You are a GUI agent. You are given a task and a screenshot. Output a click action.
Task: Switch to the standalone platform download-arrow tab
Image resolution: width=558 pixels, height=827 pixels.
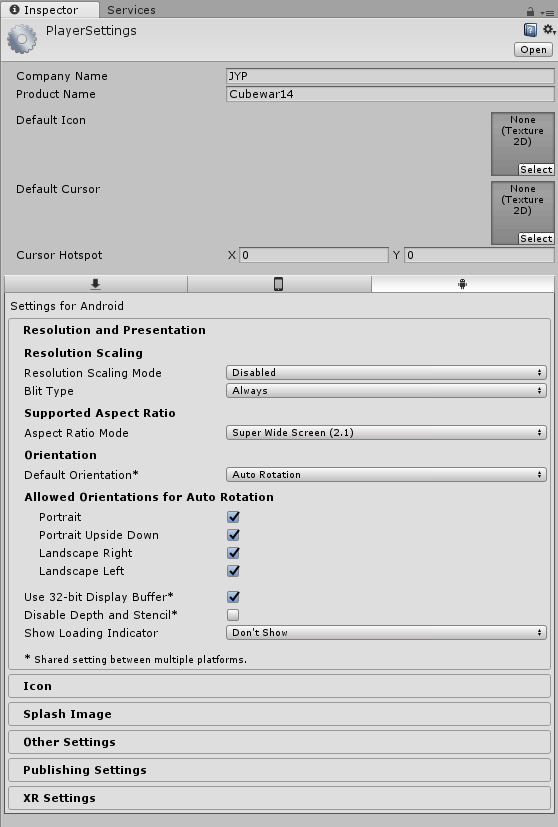point(95,284)
